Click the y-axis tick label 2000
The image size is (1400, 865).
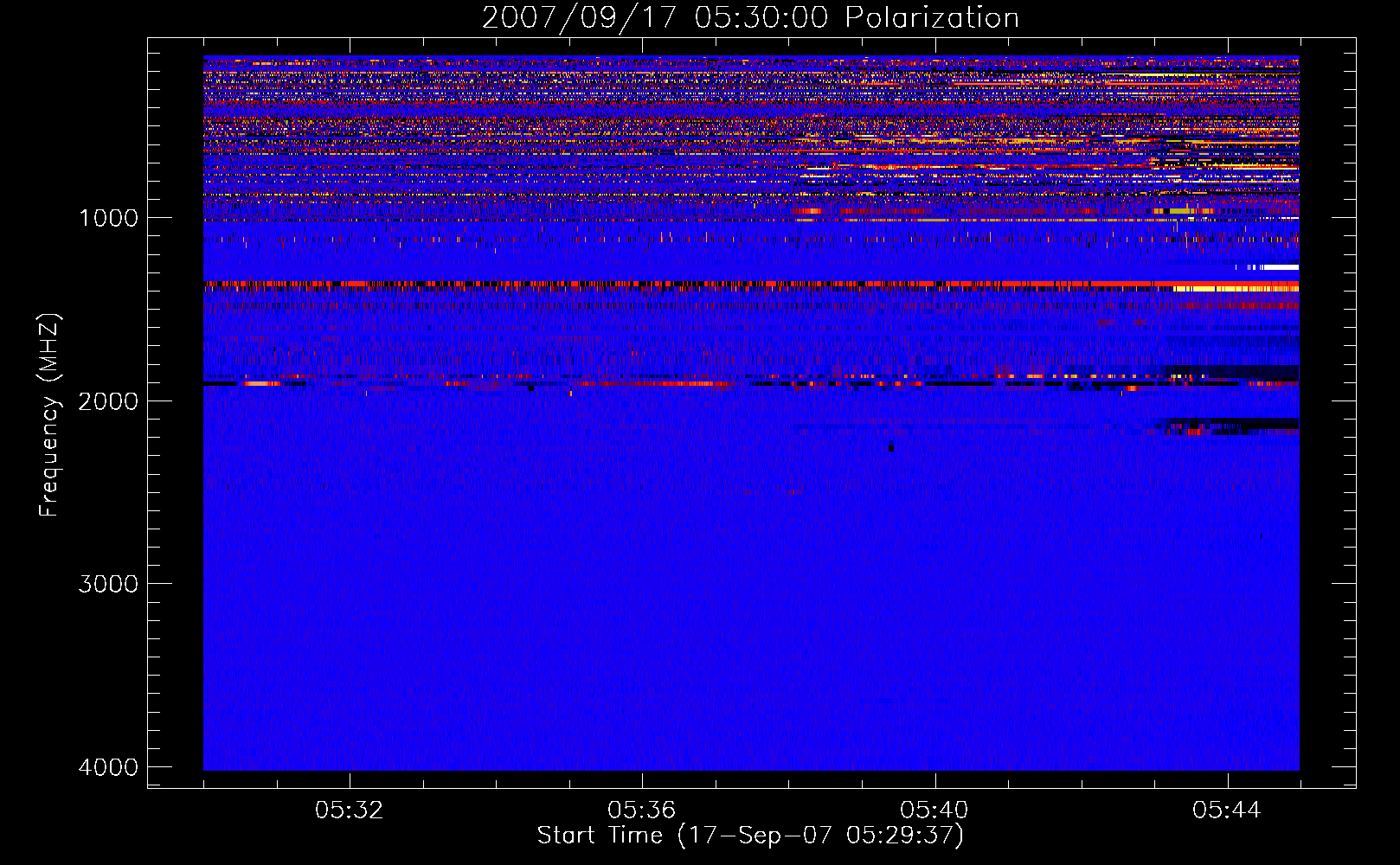pyautogui.click(x=108, y=400)
